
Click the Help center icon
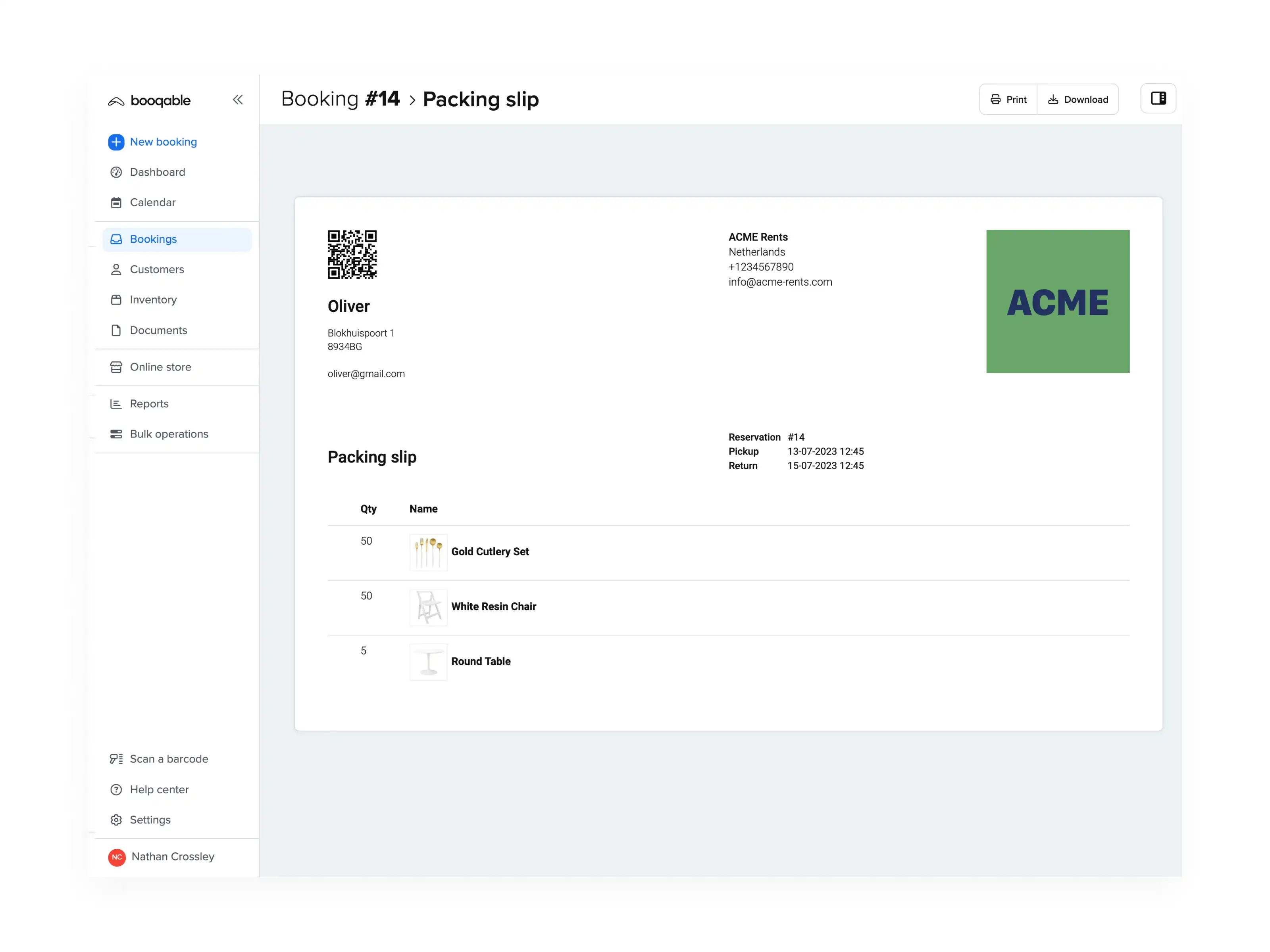point(116,790)
